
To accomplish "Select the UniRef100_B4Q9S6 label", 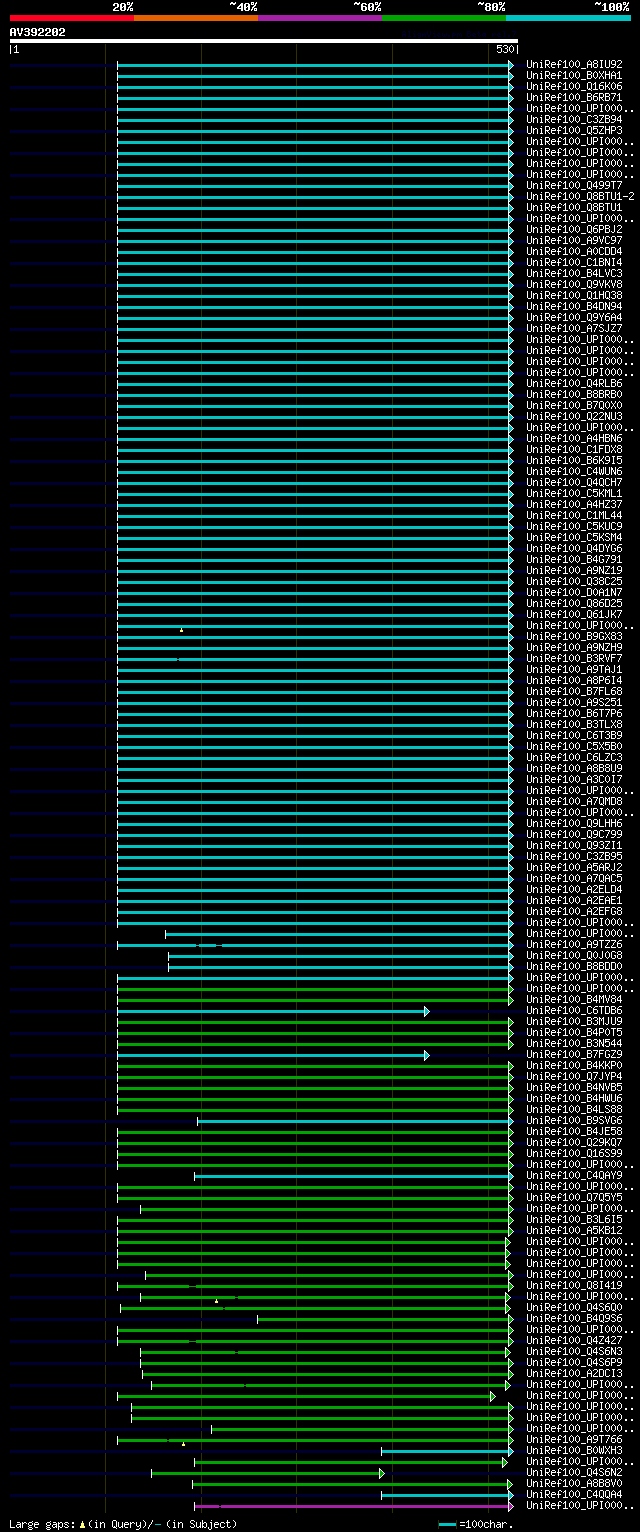I will click(x=574, y=1318).
